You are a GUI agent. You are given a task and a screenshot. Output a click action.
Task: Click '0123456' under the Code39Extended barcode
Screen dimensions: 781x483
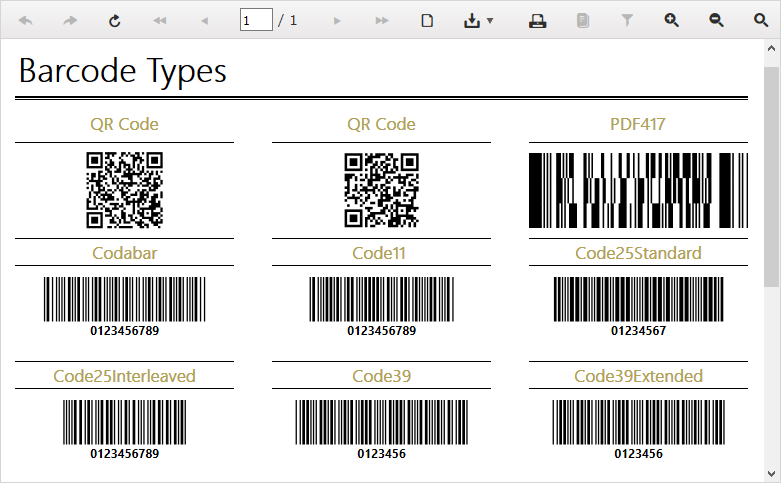(639, 454)
